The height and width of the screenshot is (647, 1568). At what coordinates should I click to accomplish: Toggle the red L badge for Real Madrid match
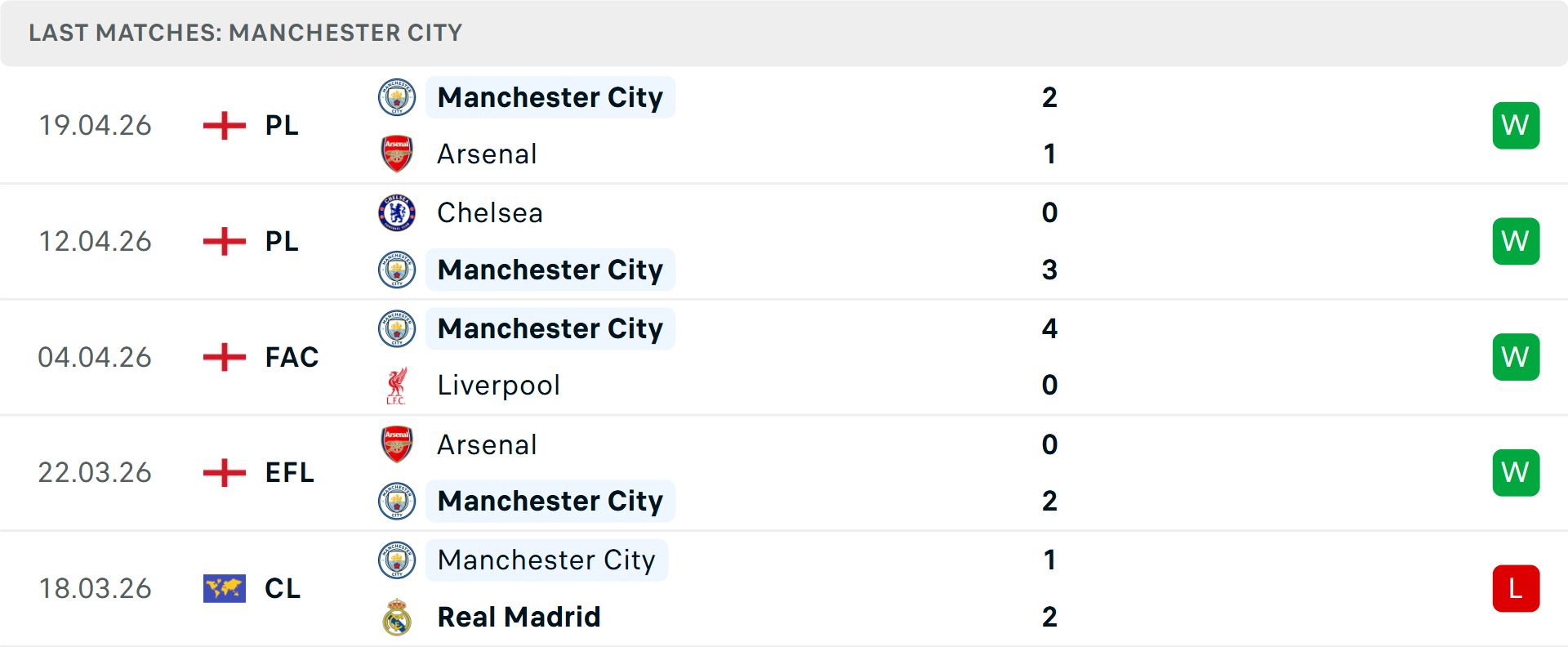click(x=1516, y=588)
